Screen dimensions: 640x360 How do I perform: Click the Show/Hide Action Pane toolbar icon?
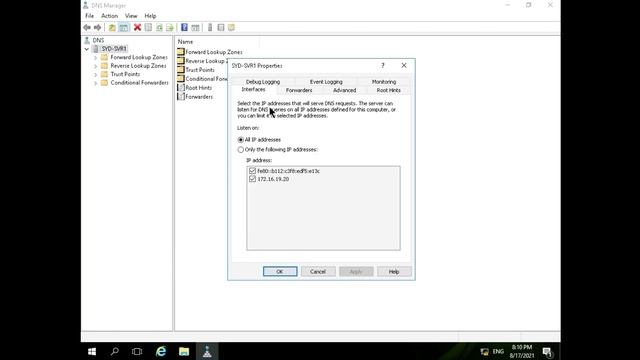(195, 27)
